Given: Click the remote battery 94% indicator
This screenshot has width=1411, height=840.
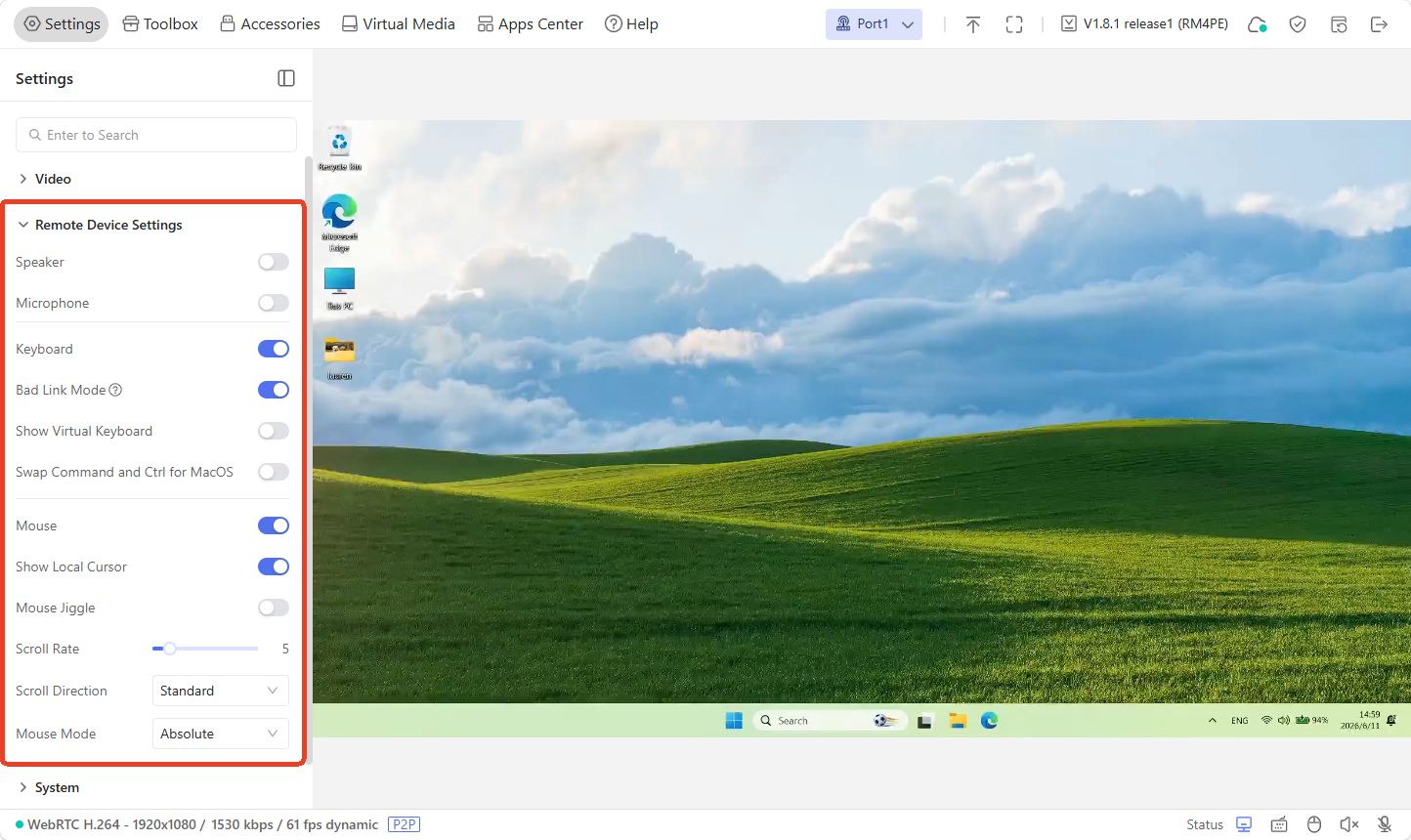Looking at the screenshot, I should click(1311, 721).
